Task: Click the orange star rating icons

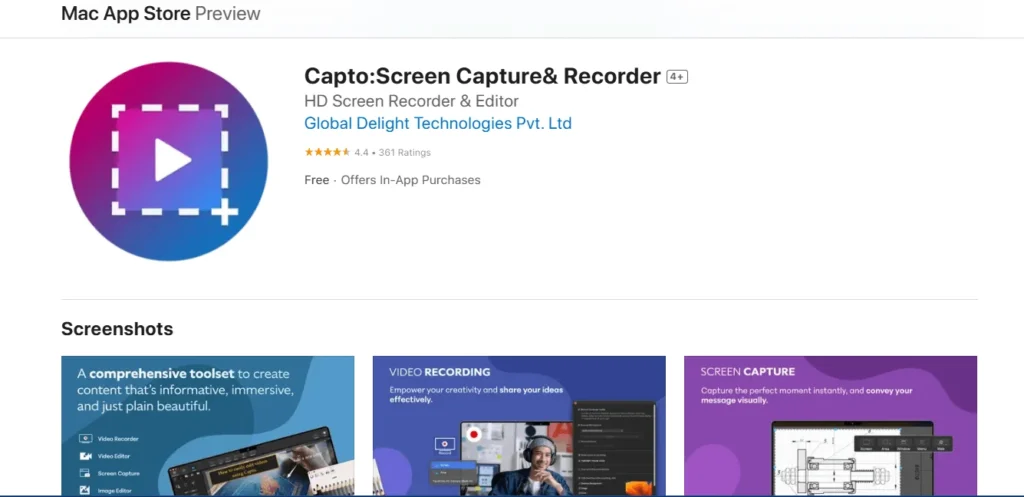Action: (x=327, y=152)
